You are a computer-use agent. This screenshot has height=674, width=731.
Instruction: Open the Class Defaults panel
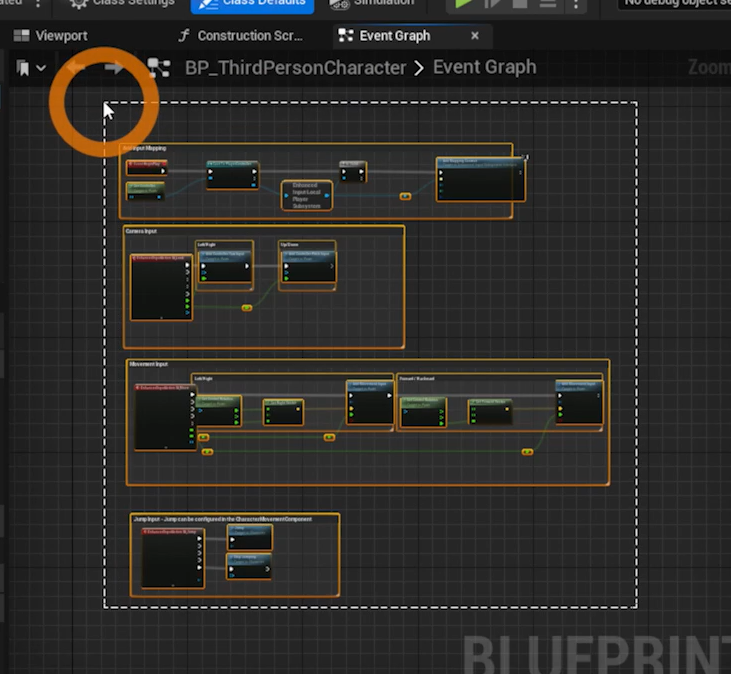click(252, 4)
